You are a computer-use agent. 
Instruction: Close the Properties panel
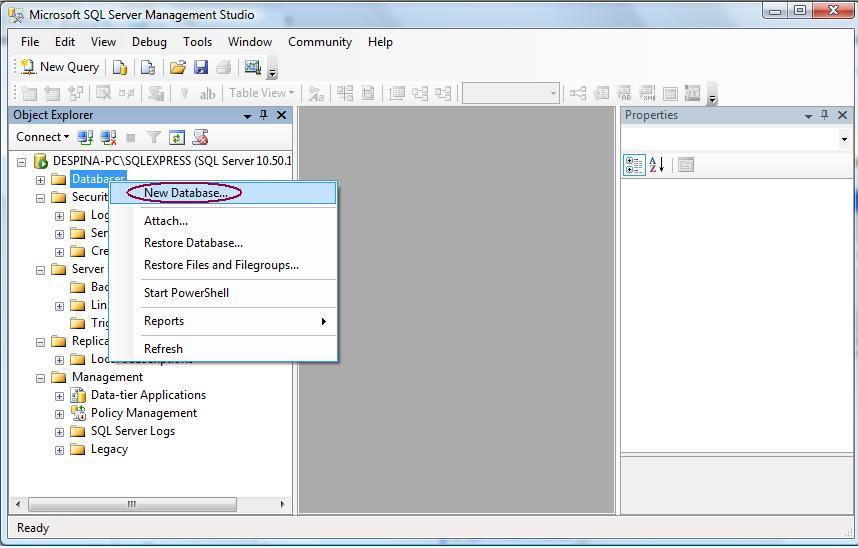tap(843, 115)
